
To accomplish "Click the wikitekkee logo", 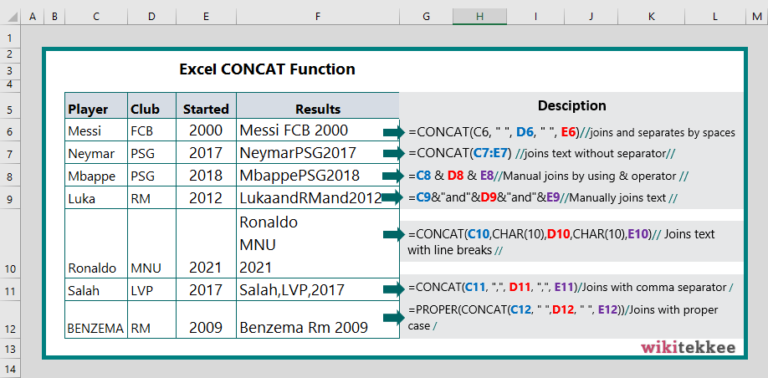I will [x=688, y=348].
